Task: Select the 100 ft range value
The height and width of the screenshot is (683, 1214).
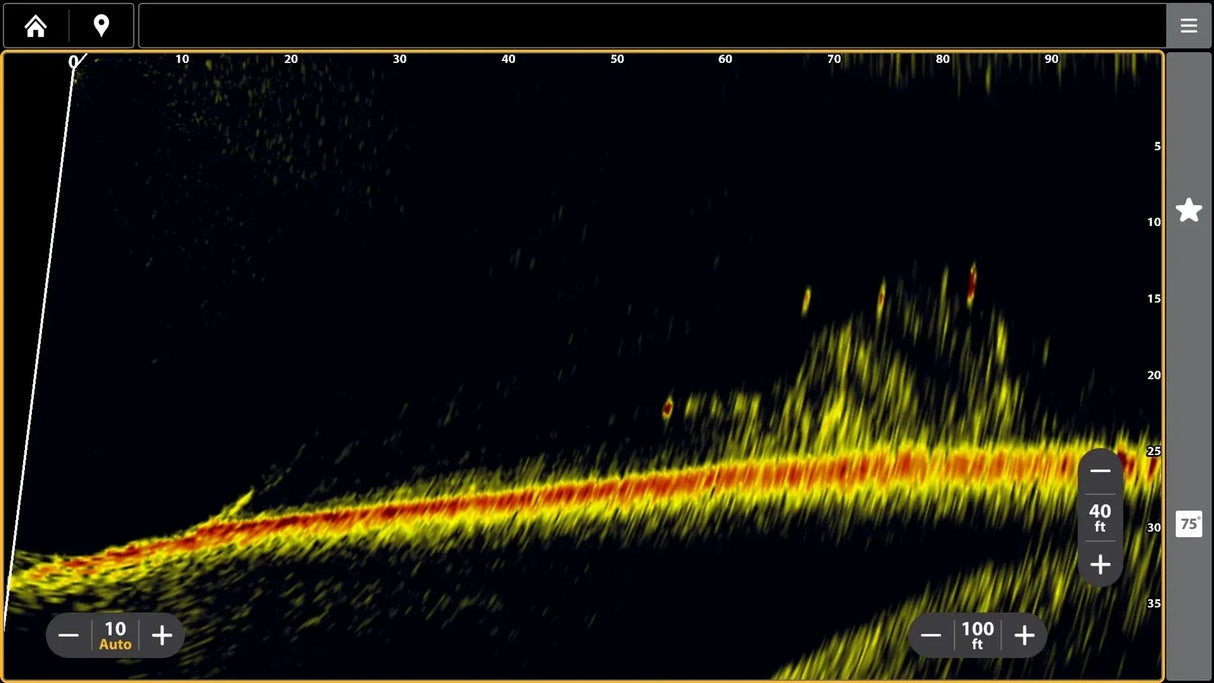Action: (x=977, y=634)
